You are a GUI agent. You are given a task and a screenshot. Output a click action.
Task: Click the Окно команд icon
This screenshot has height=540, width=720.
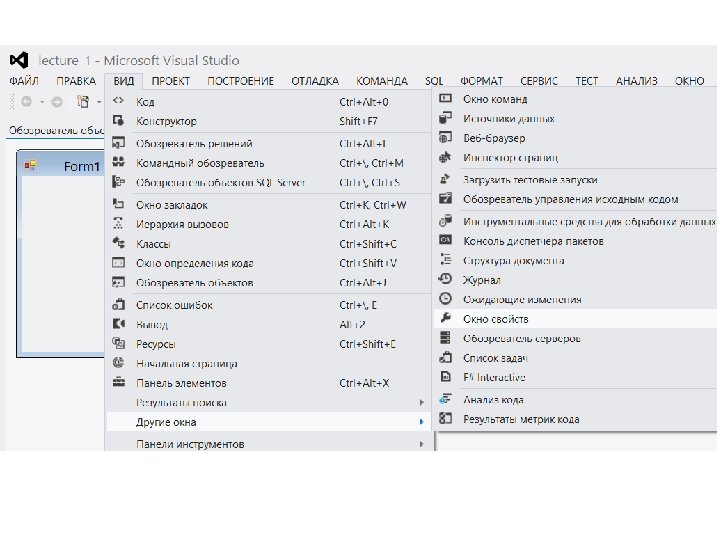(x=445, y=98)
